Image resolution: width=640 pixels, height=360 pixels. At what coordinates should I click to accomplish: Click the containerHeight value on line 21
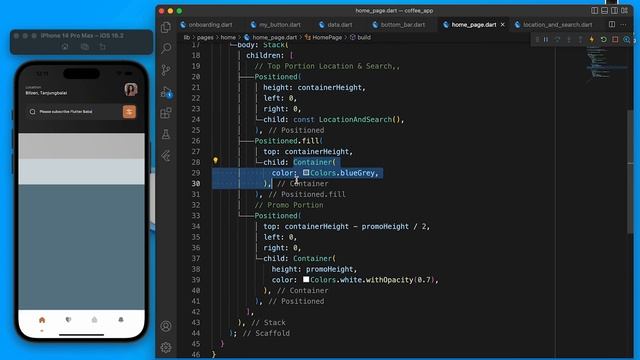[x=329, y=88]
